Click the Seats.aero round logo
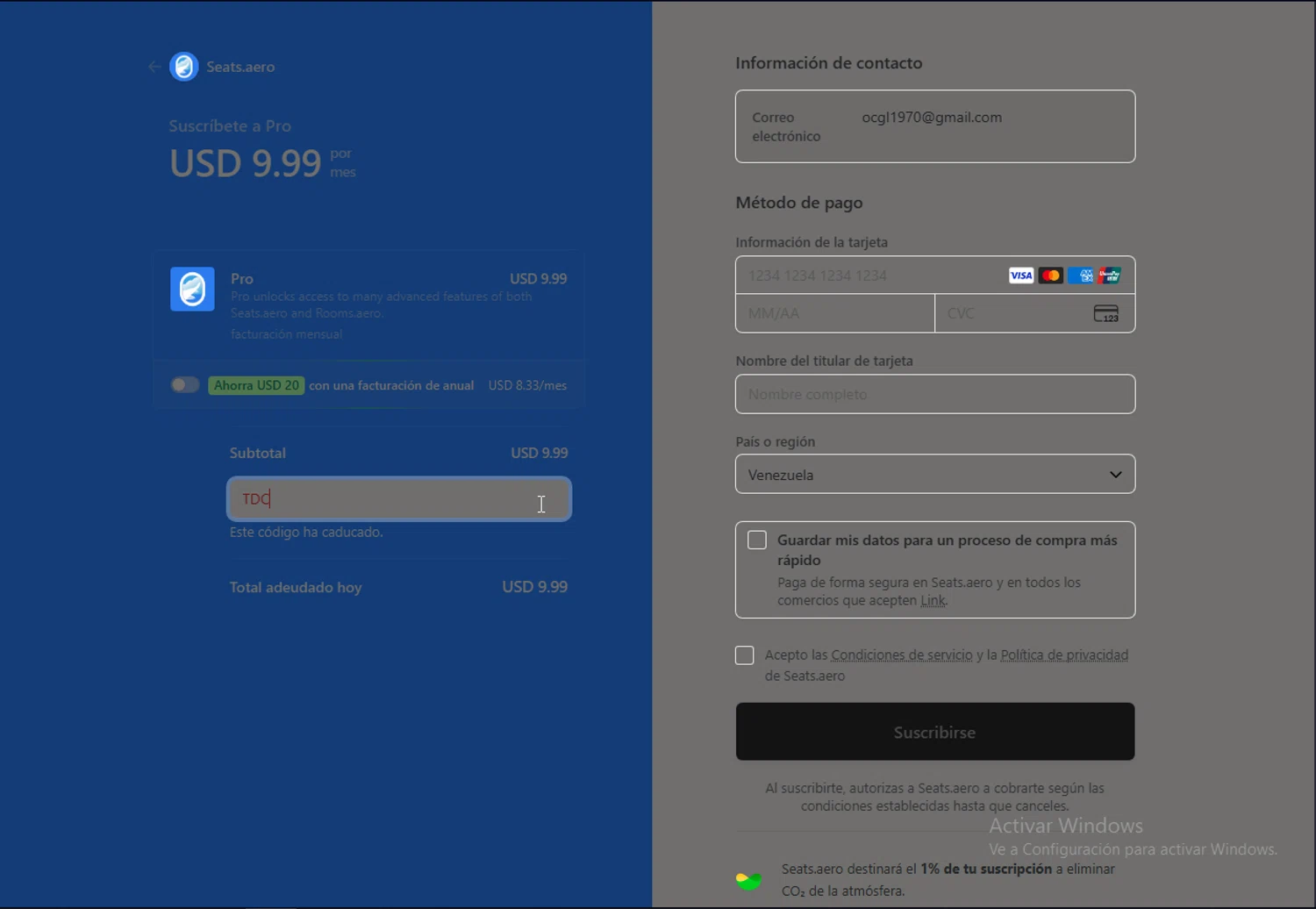Screen dimensions: 1316x909 click(184, 67)
